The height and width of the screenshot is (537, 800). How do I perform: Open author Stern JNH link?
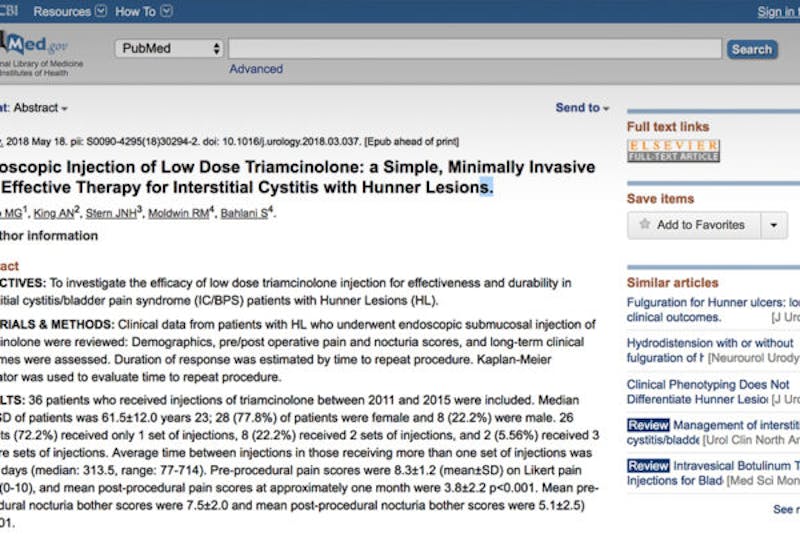pyautogui.click(x=113, y=213)
